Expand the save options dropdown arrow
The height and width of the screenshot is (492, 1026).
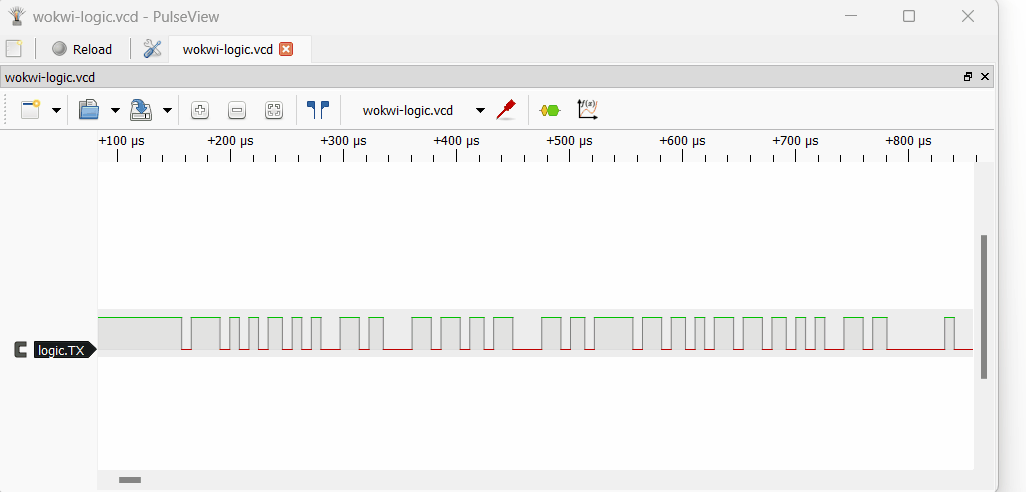[x=168, y=111]
